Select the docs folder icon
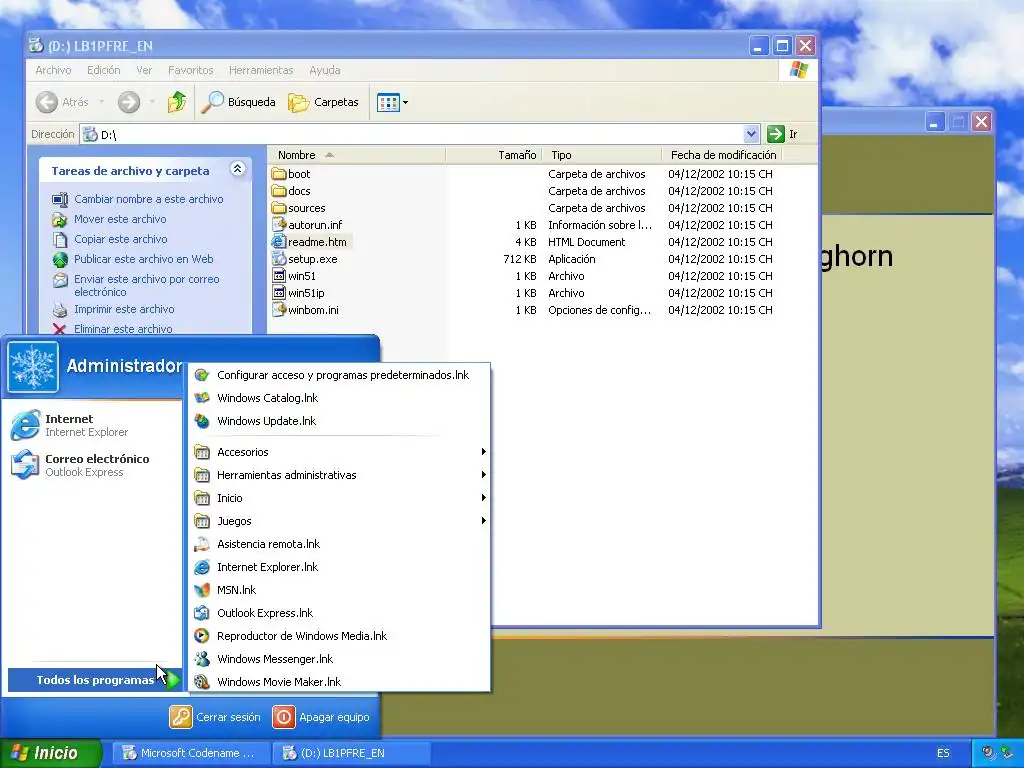This screenshot has width=1024, height=768. tap(279, 191)
